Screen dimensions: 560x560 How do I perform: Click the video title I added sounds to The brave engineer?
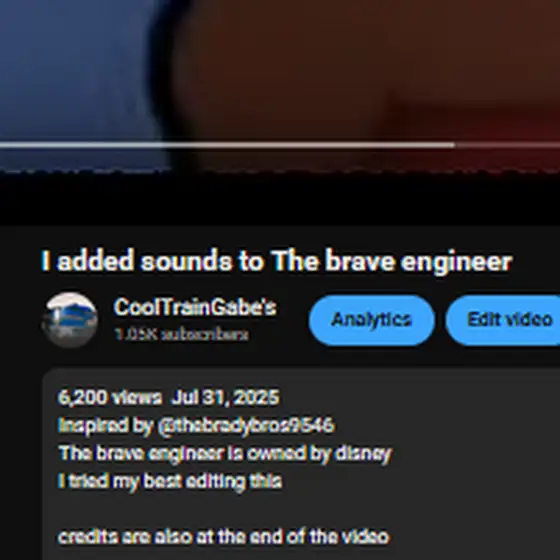[x=277, y=261]
